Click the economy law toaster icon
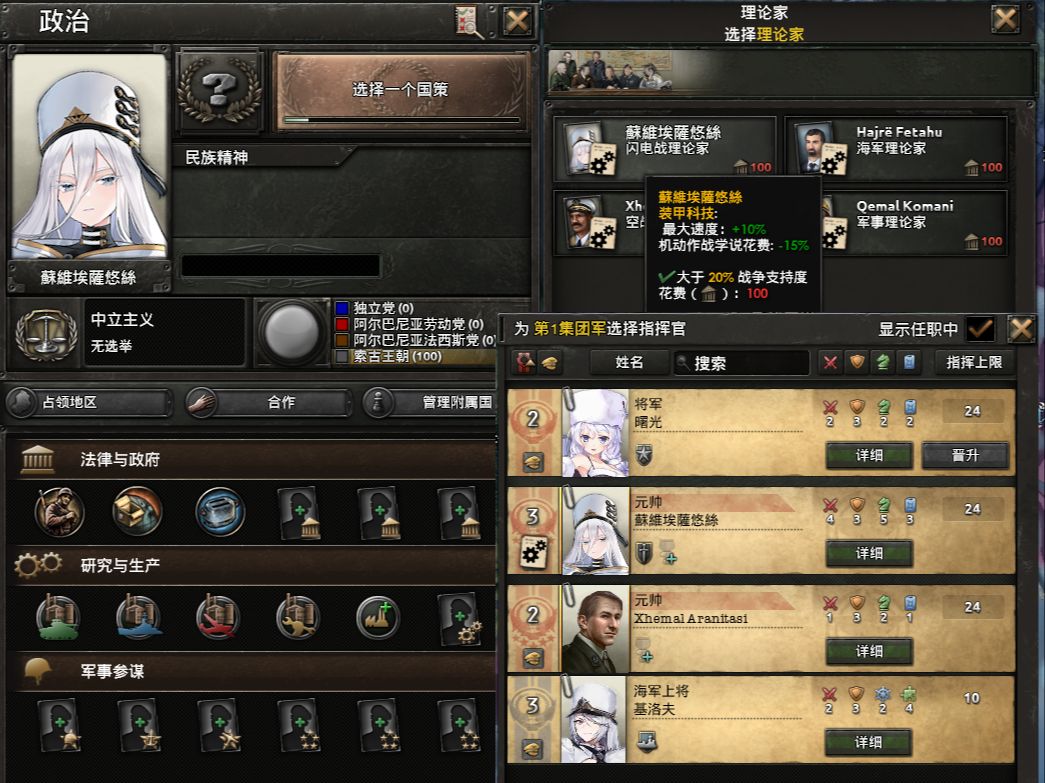 [220, 512]
